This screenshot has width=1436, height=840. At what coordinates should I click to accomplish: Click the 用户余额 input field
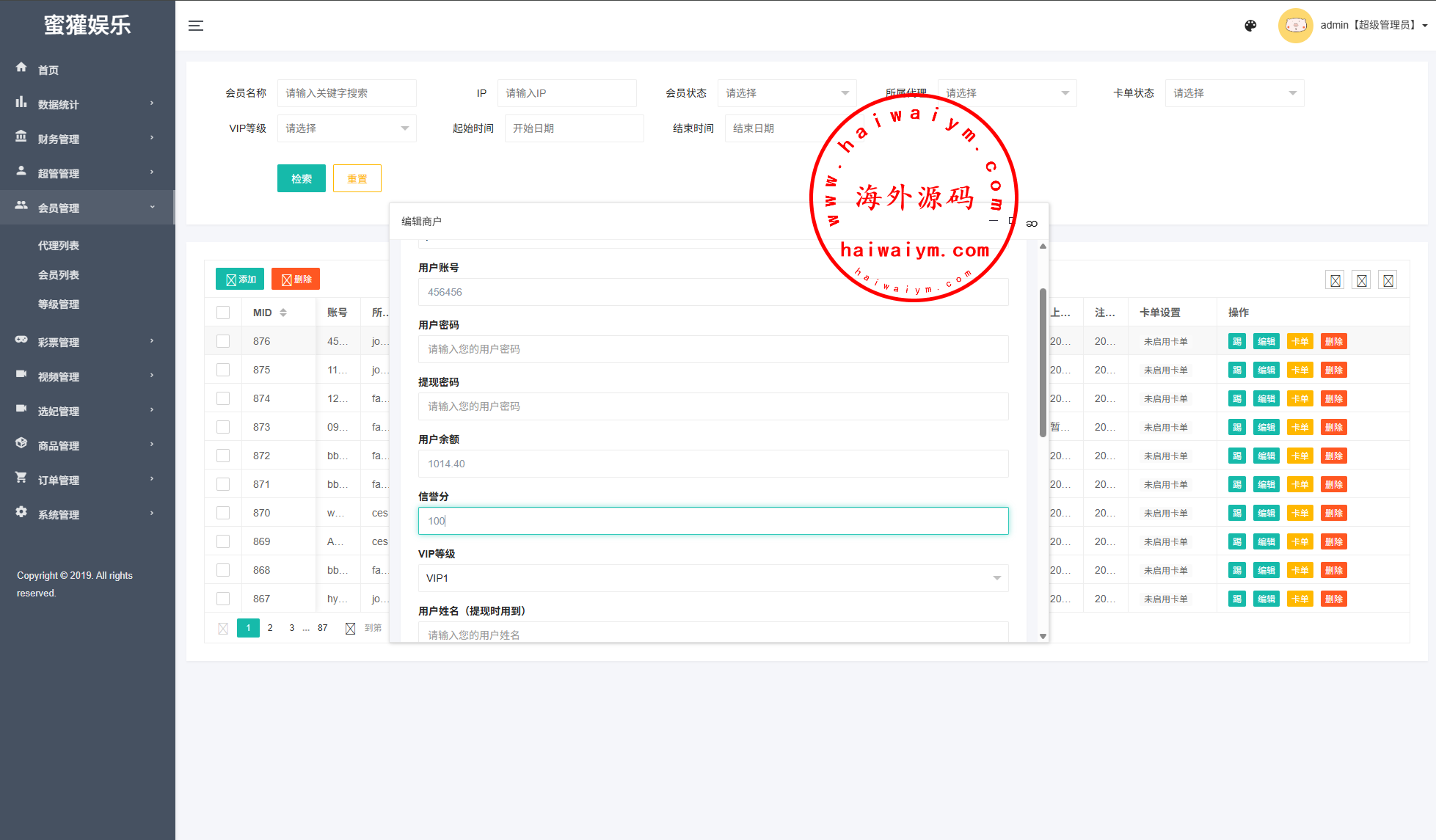click(712, 464)
